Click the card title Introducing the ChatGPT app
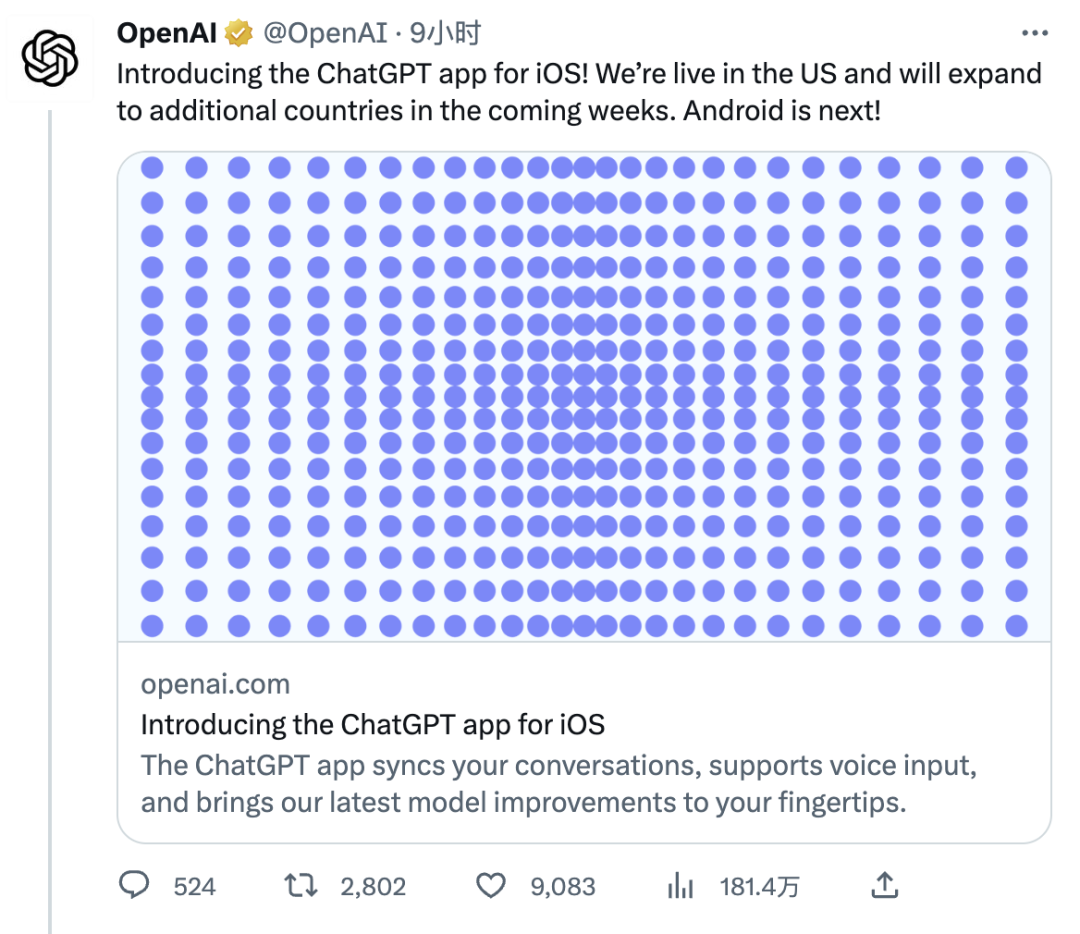This screenshot has height=934, width=1080. [x=373, y=725]
